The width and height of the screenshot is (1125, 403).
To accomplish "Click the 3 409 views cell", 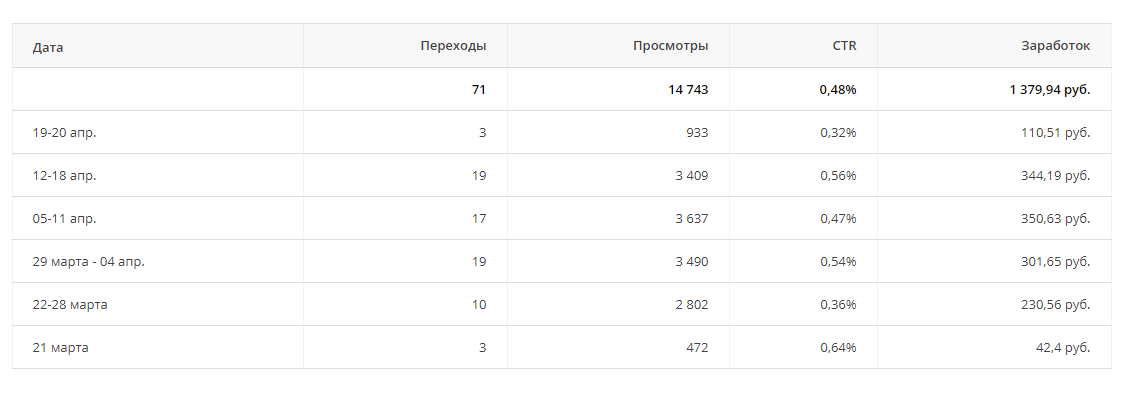I will point(691,176).
